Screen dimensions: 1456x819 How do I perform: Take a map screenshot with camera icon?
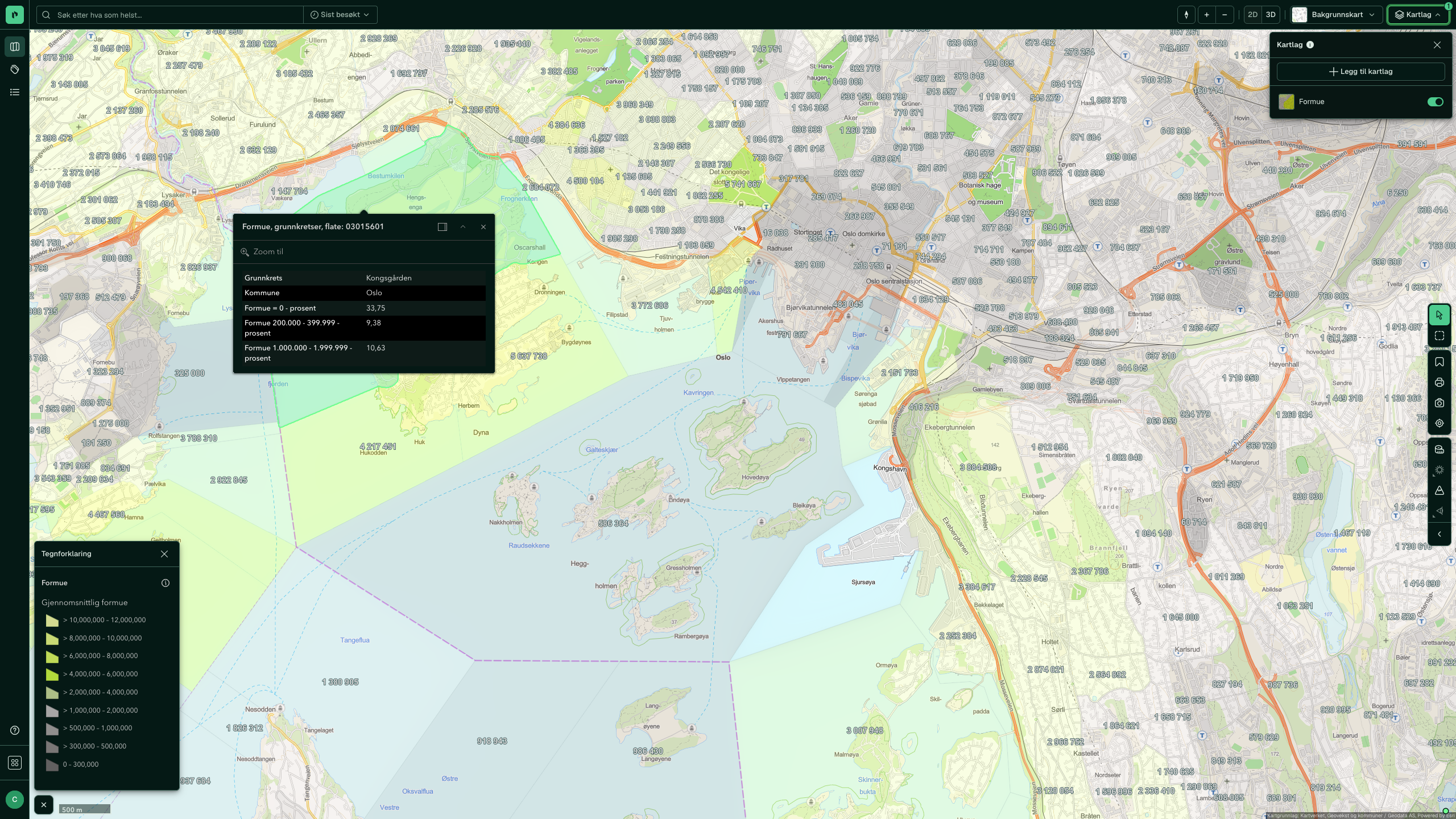1439,403
